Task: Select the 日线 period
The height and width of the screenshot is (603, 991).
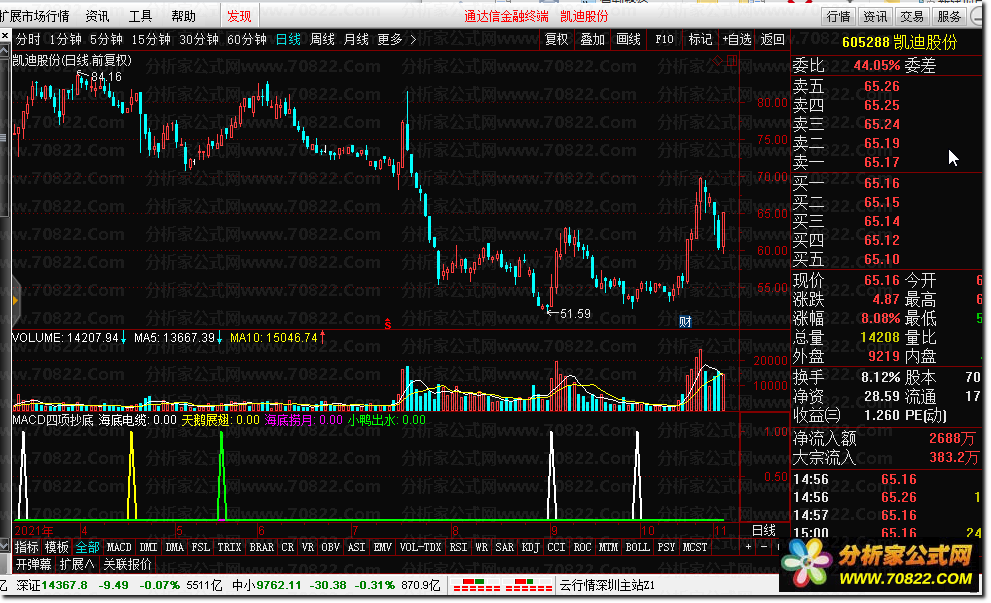Action: coord(288,39)
